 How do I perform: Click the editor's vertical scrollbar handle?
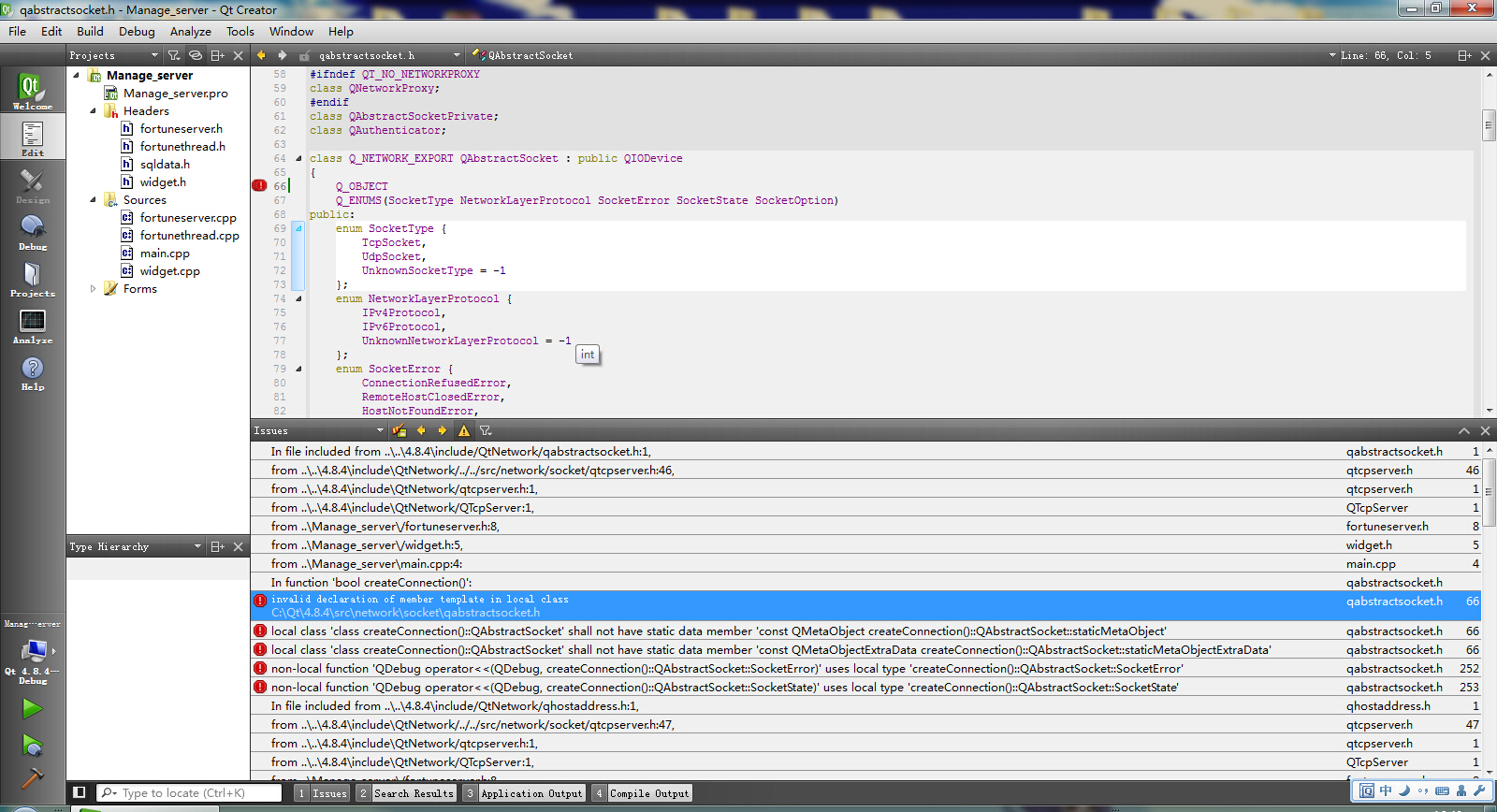point(1489,124)
